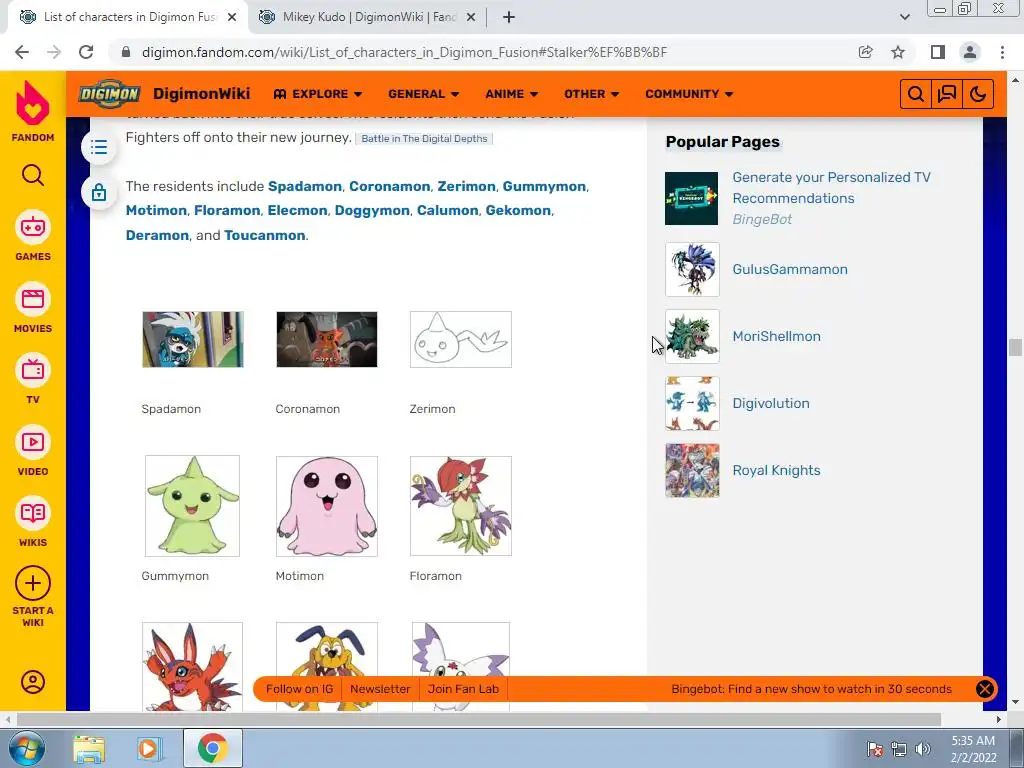Screen dimensions: 1024x768
Task: Open the table of contents list icon
Action: pos(99,147)
